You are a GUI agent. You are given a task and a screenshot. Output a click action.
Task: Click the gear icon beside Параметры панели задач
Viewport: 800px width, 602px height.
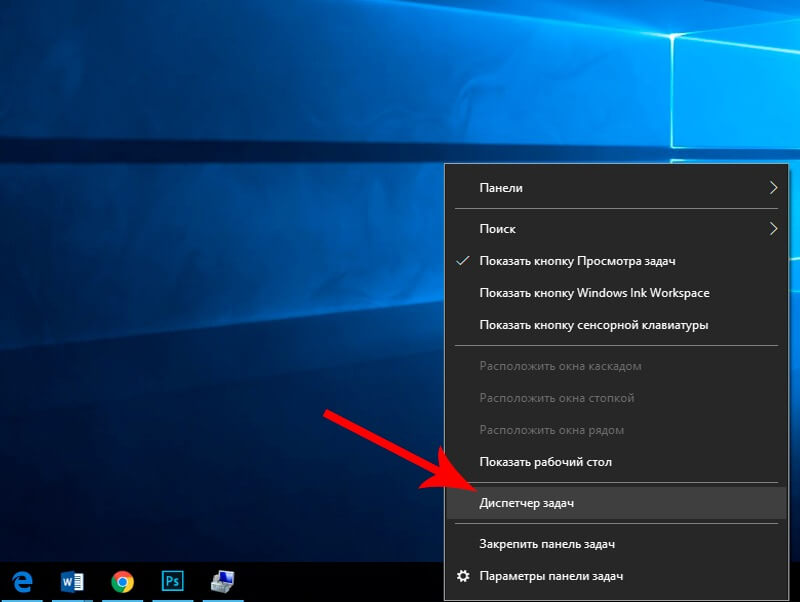(x=463, y=575)
